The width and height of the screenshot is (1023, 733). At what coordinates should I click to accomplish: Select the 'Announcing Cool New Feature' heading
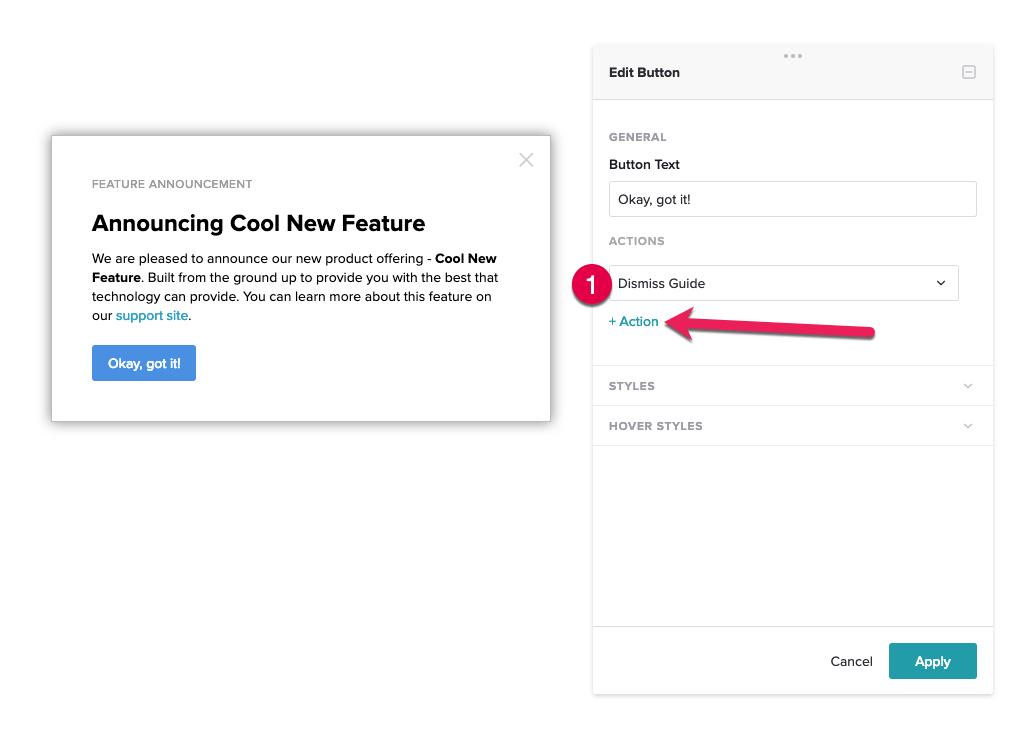258,224
